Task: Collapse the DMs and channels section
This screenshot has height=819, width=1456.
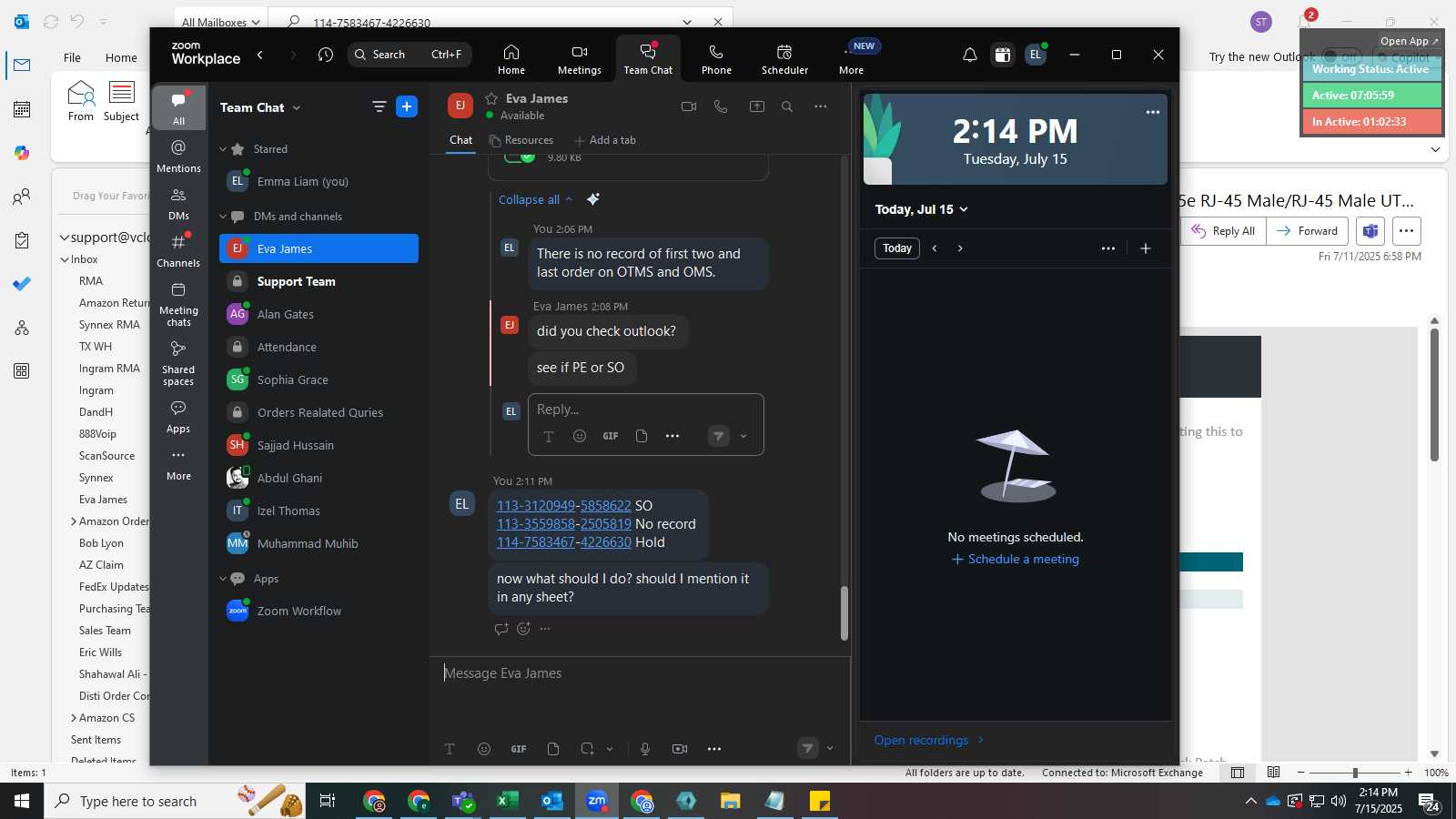Action: click(223, 217)
